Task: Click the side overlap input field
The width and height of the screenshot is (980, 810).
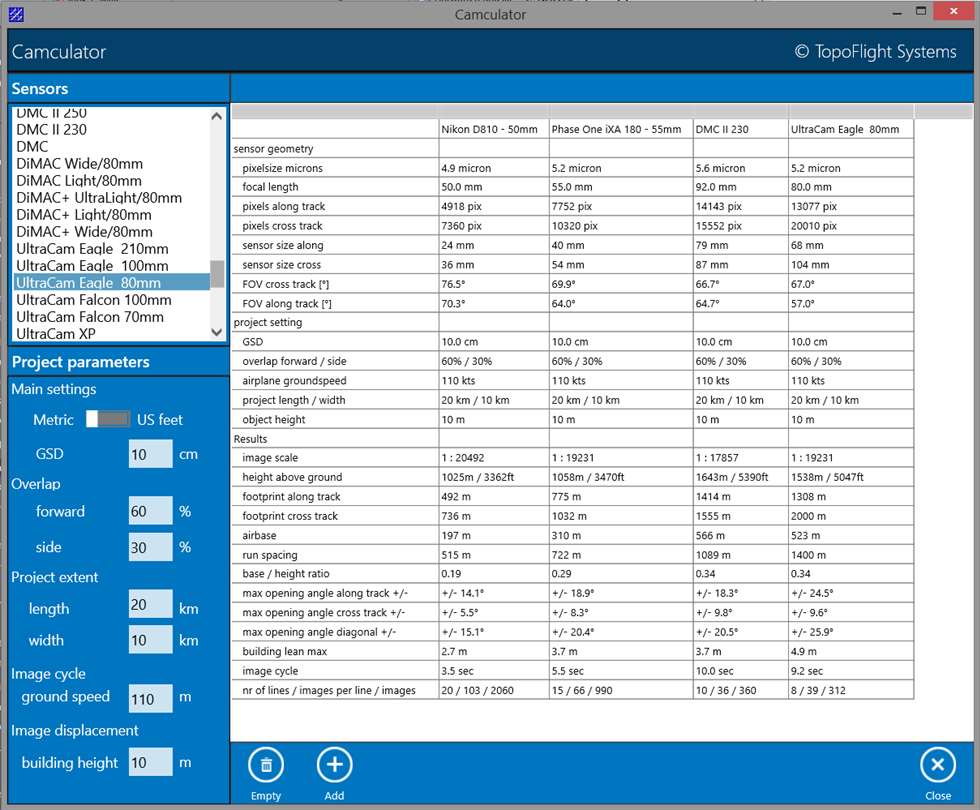Action: 151,547
